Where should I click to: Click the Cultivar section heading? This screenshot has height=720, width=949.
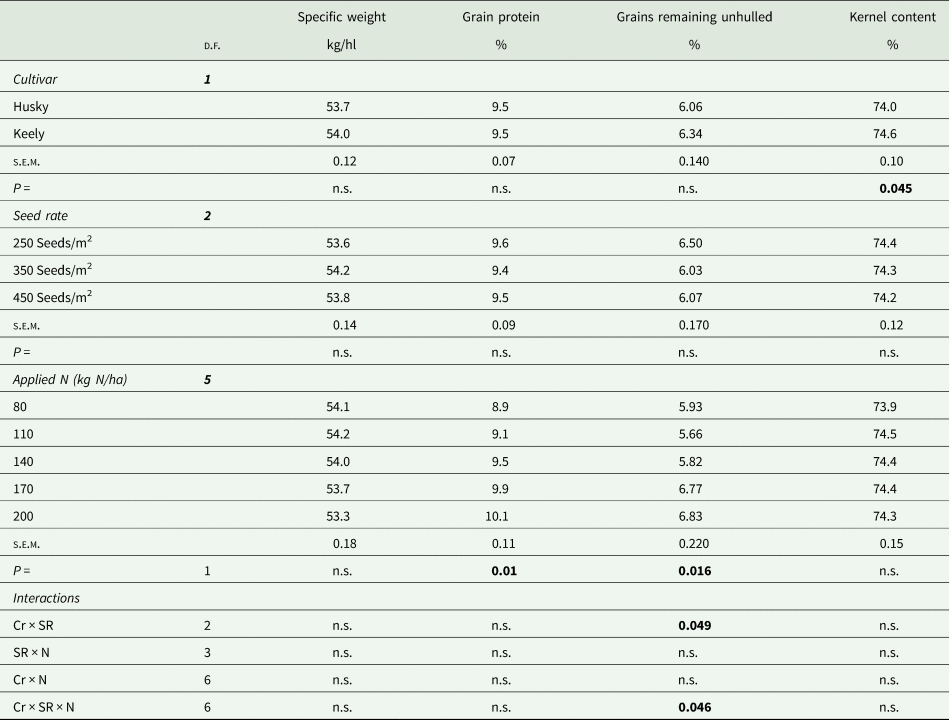(35, 78)
